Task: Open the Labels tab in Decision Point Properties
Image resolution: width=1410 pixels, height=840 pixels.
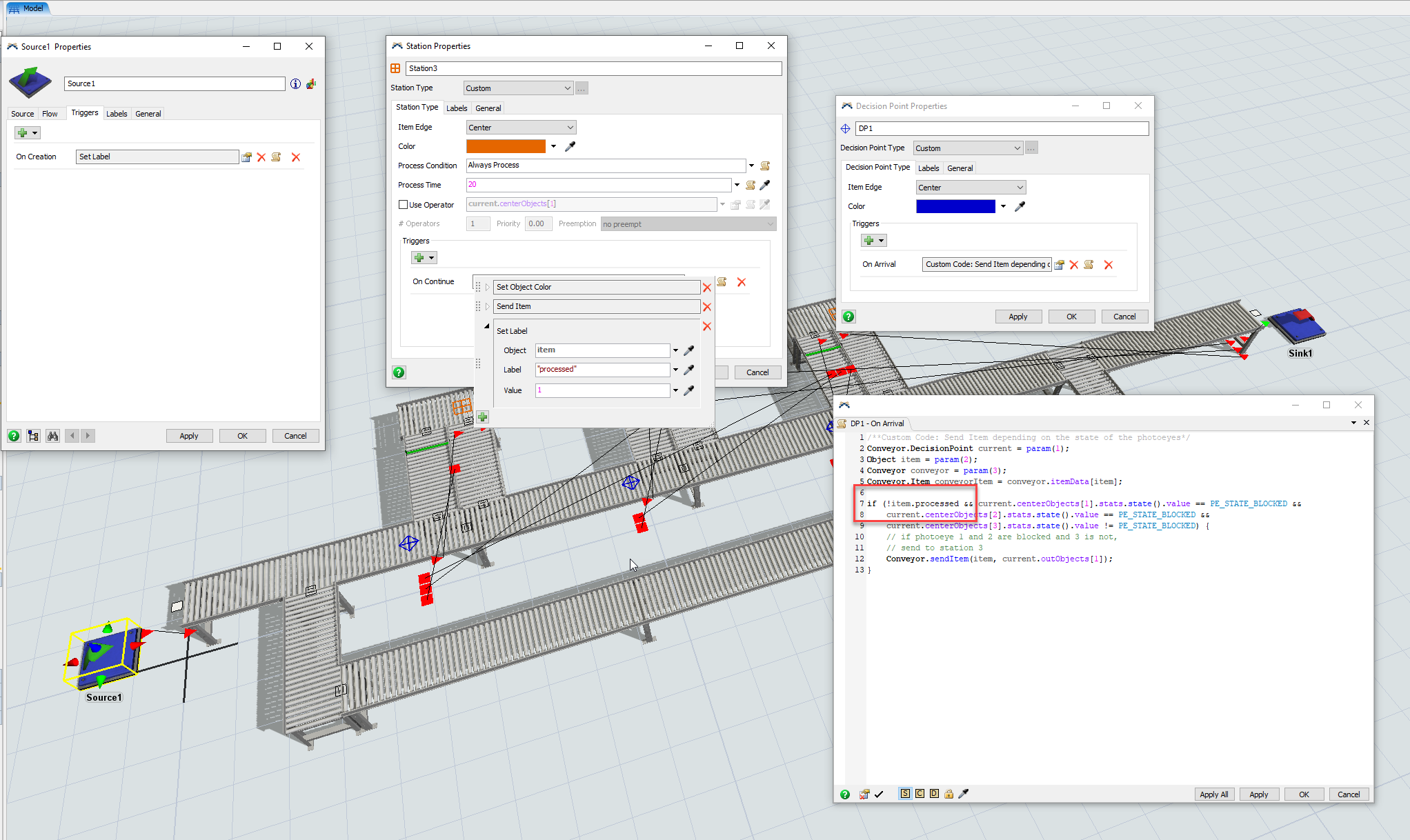Action: pyautogui.click(x=928, y=168)
